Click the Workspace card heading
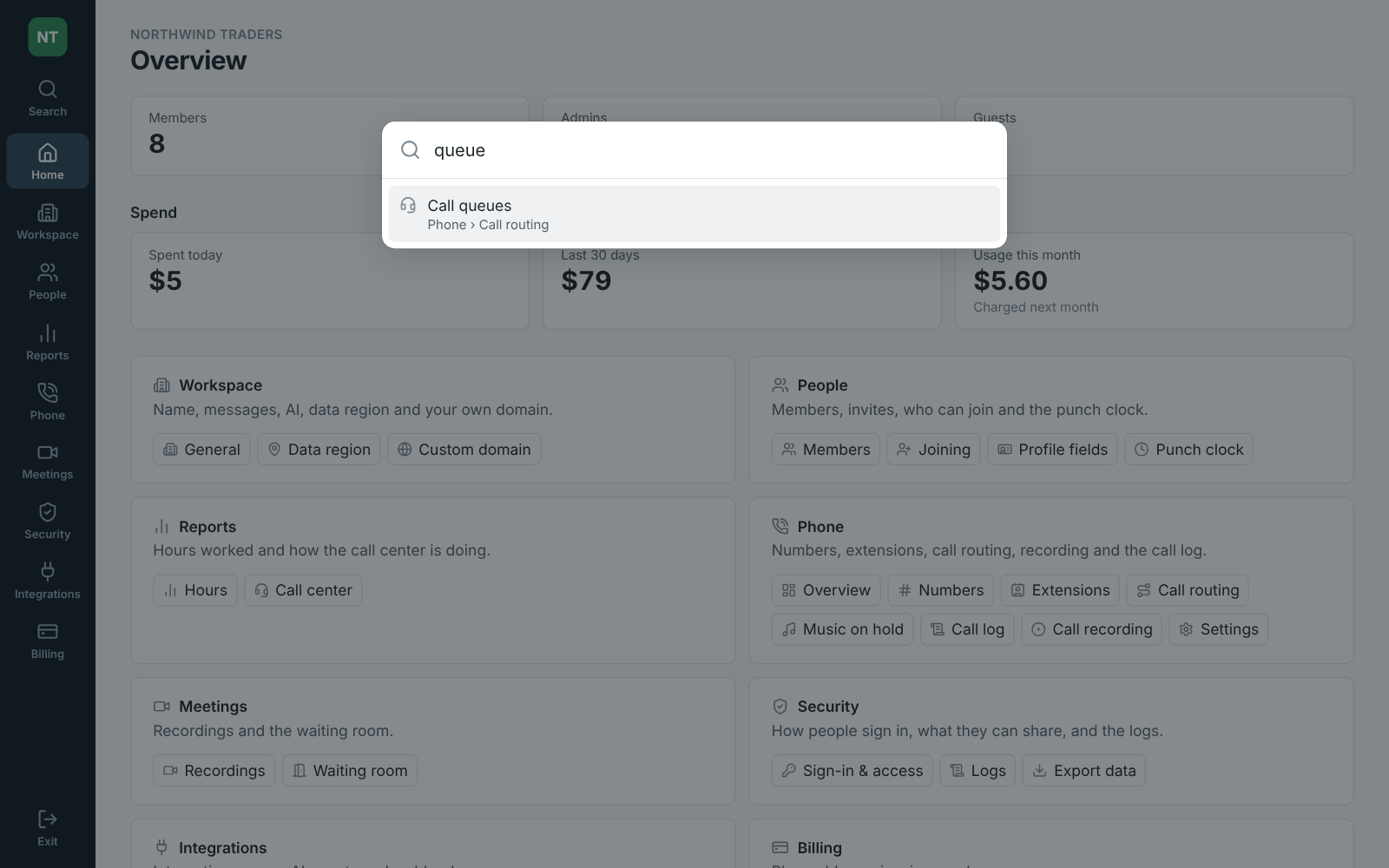1389x868 pixels. point(221,385)
